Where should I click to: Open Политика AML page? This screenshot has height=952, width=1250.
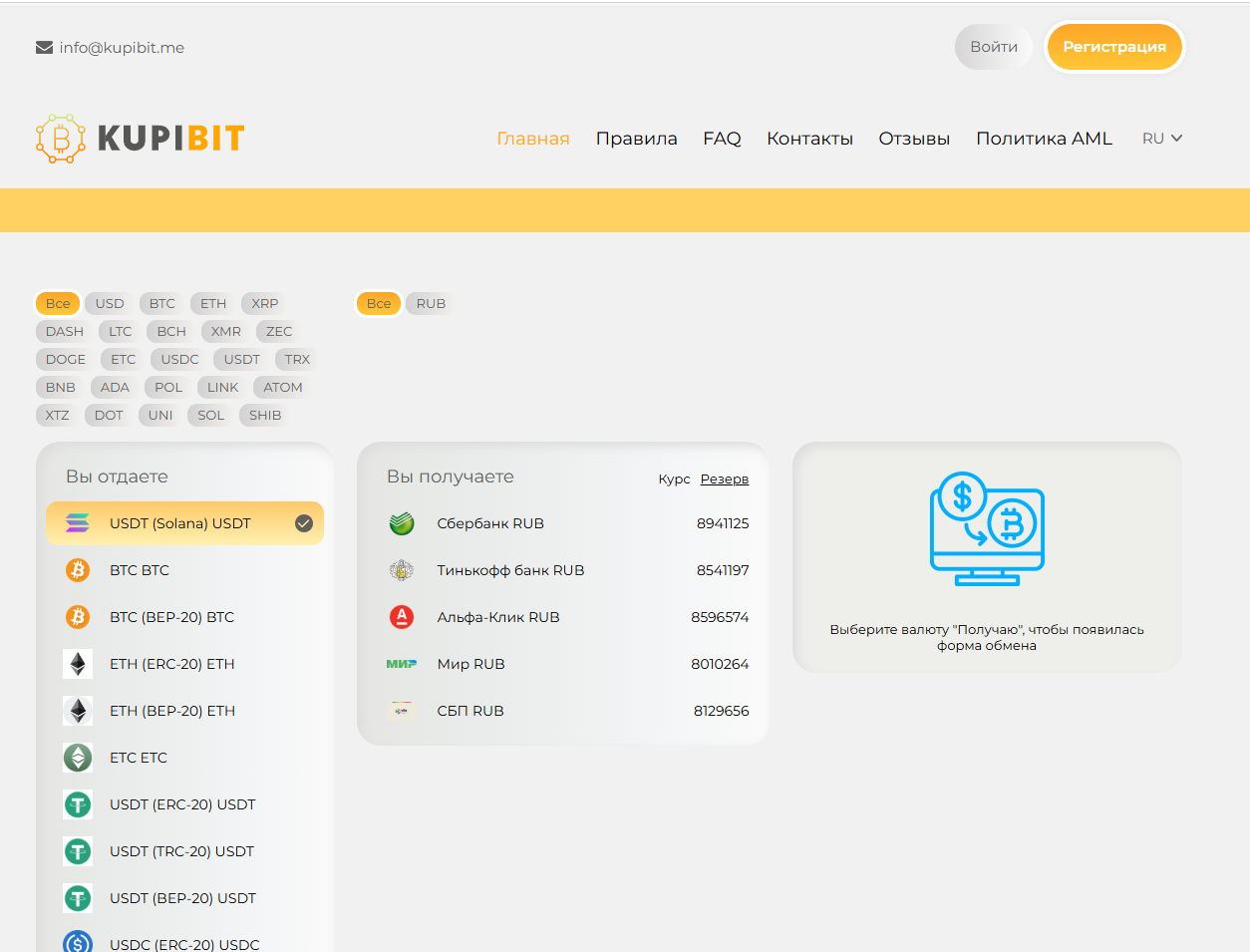tap(1044, 139)
